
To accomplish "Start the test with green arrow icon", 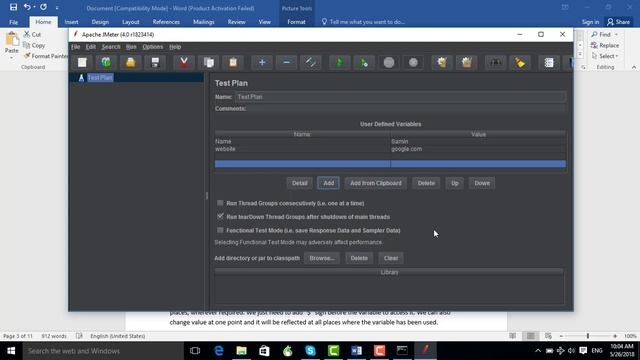I will (x=339, y=62).
